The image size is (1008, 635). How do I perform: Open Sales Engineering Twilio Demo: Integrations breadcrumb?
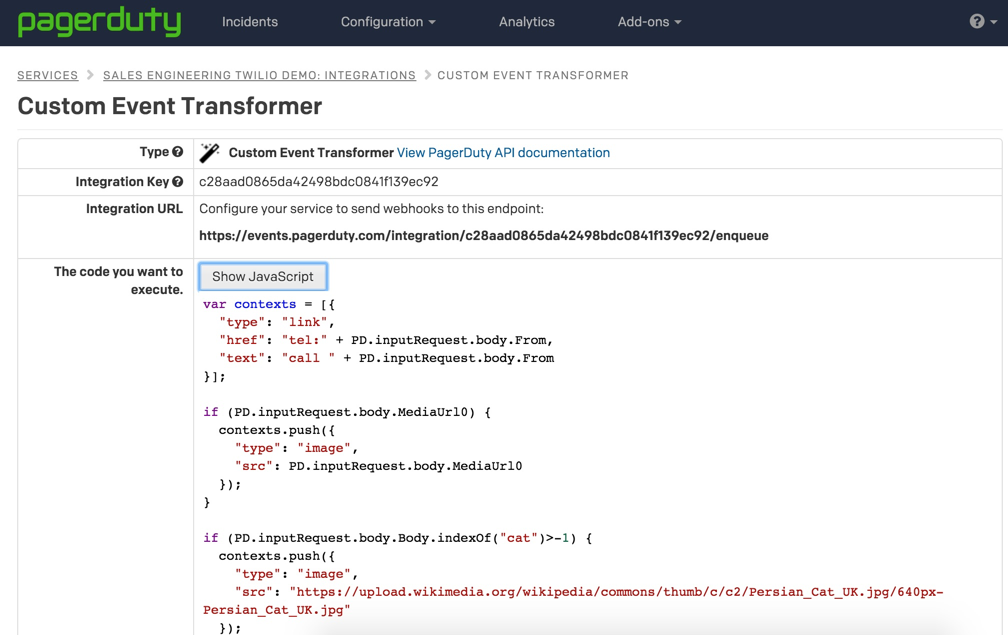(x=259, y=75)
